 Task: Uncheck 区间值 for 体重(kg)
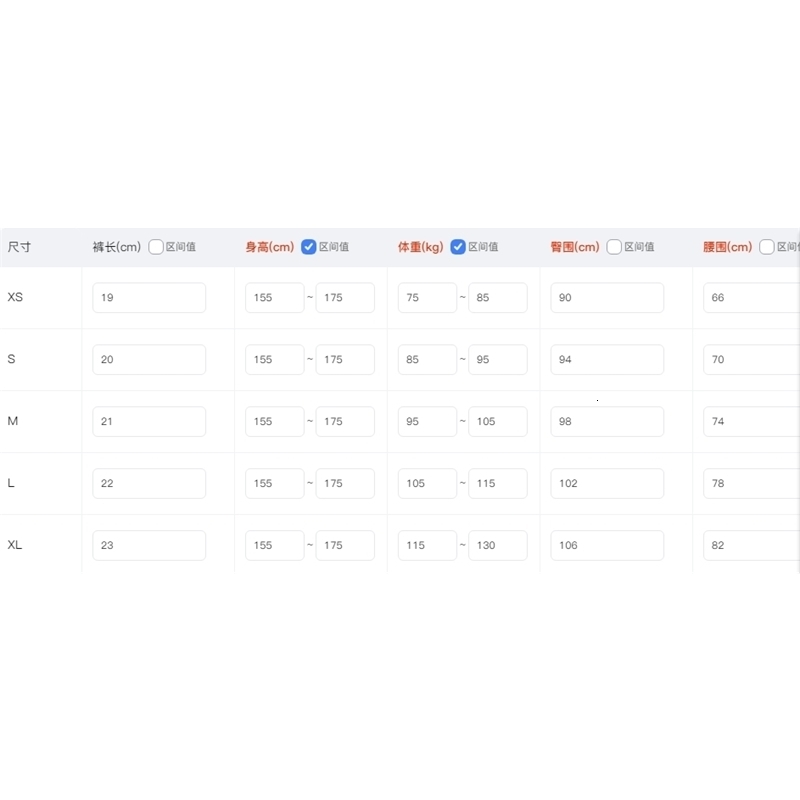(x=458, y=247)
